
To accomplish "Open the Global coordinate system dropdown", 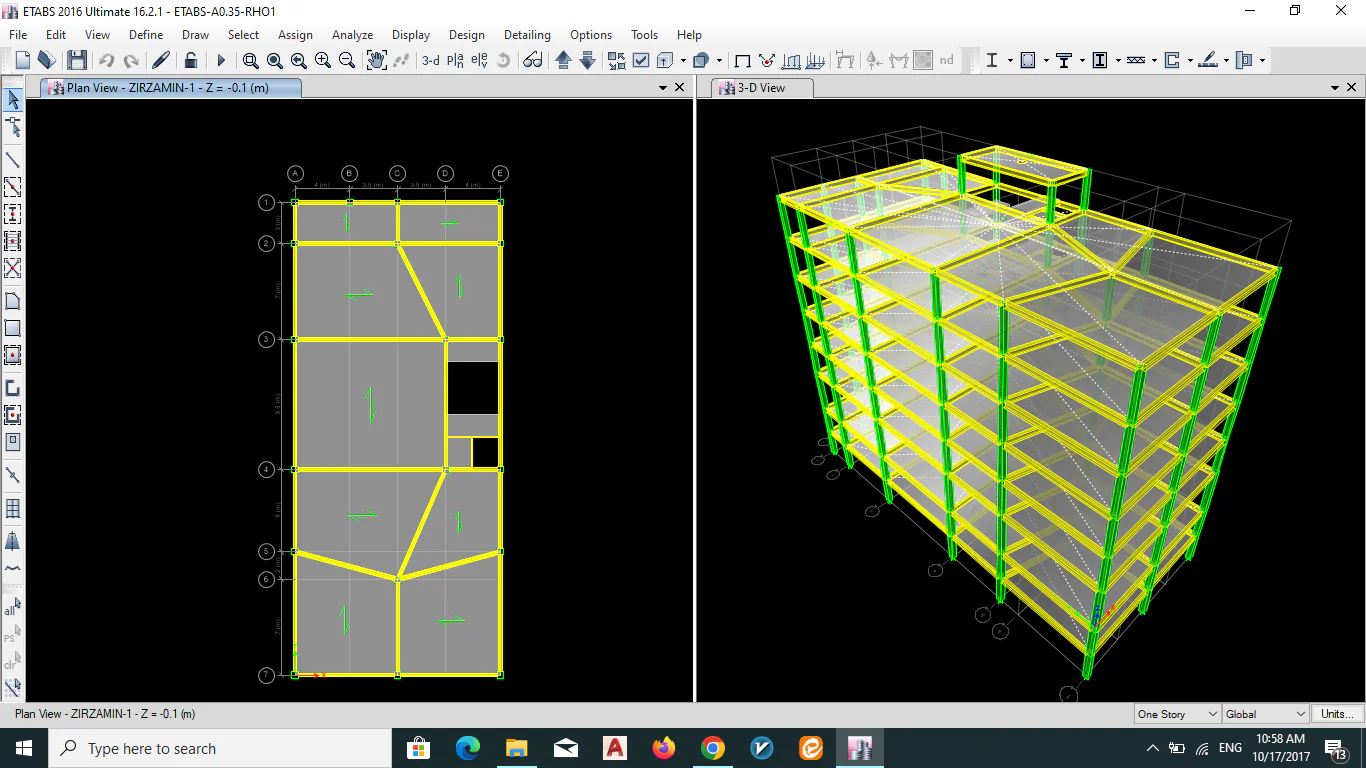I will [x=1265, y=714].
